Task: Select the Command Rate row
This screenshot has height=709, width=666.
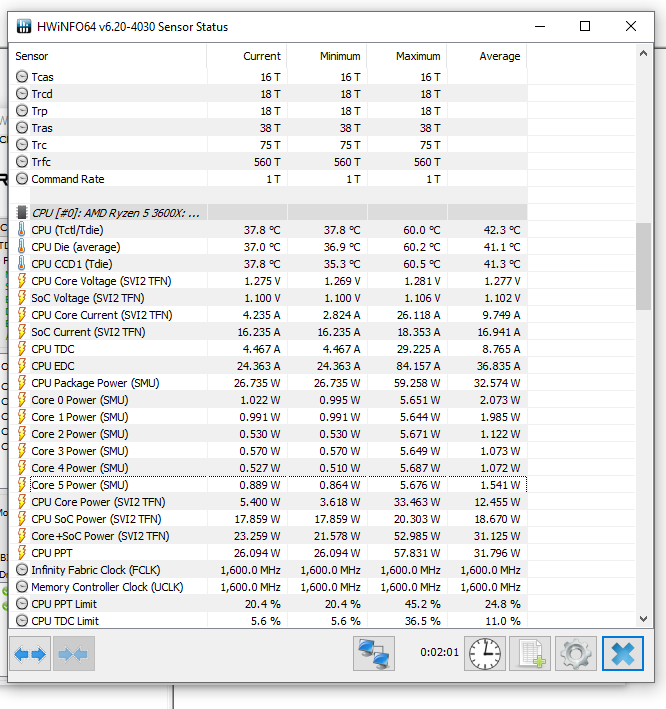Action: [x=68, y=179]
